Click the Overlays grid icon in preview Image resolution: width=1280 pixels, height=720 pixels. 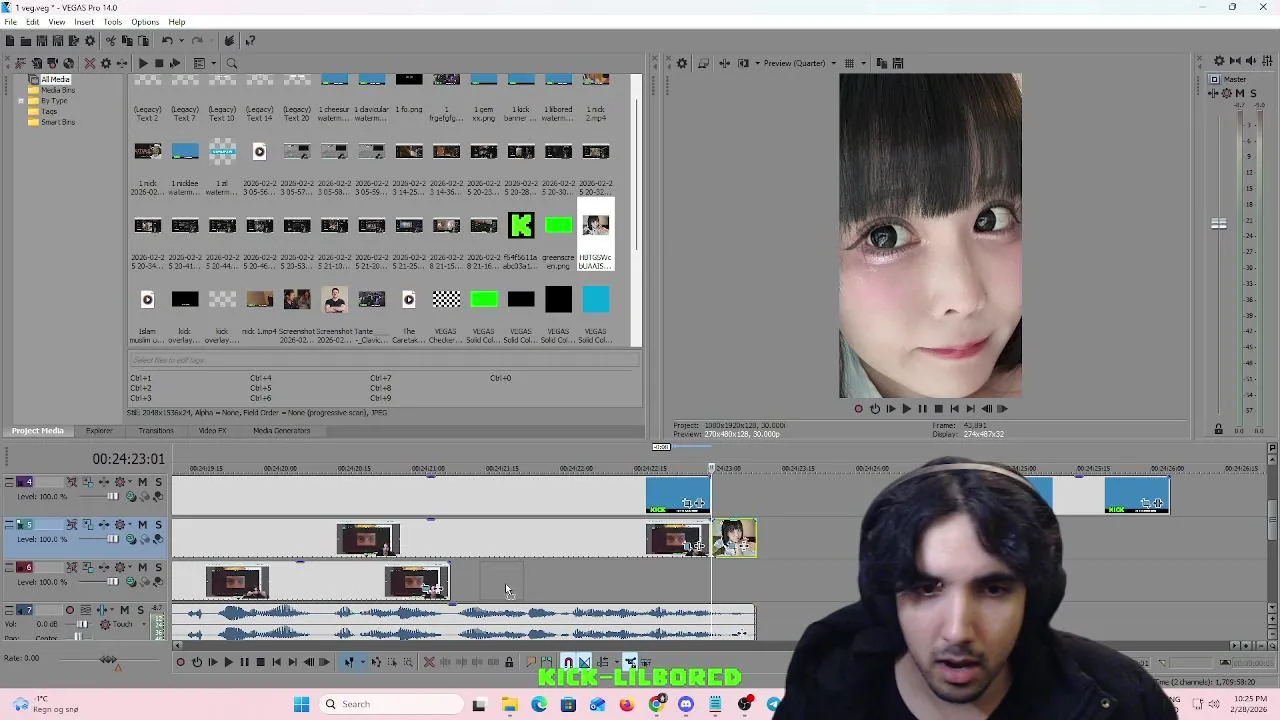849,63
